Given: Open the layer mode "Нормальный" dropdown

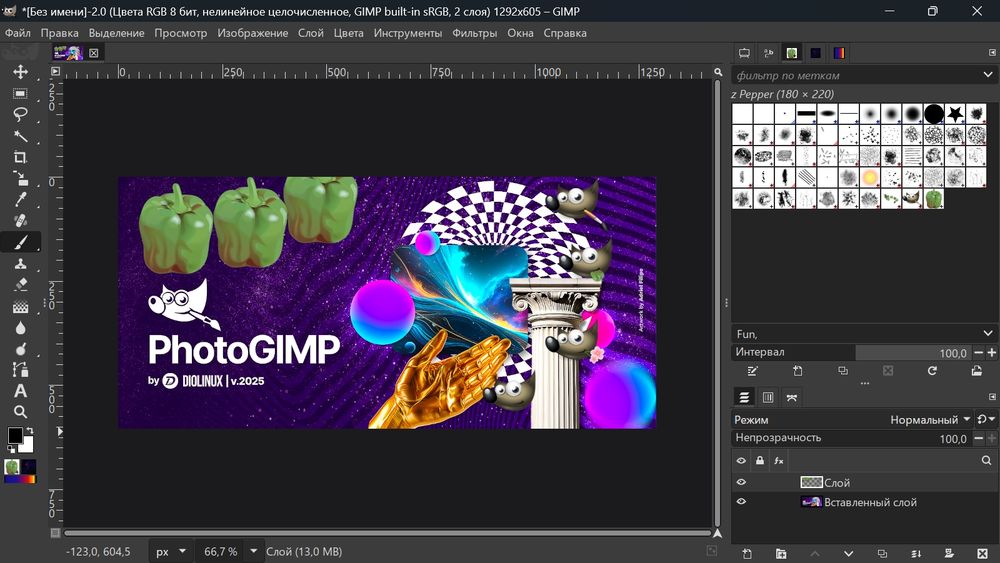Looking at the screenshot, I should coord(930,420).
